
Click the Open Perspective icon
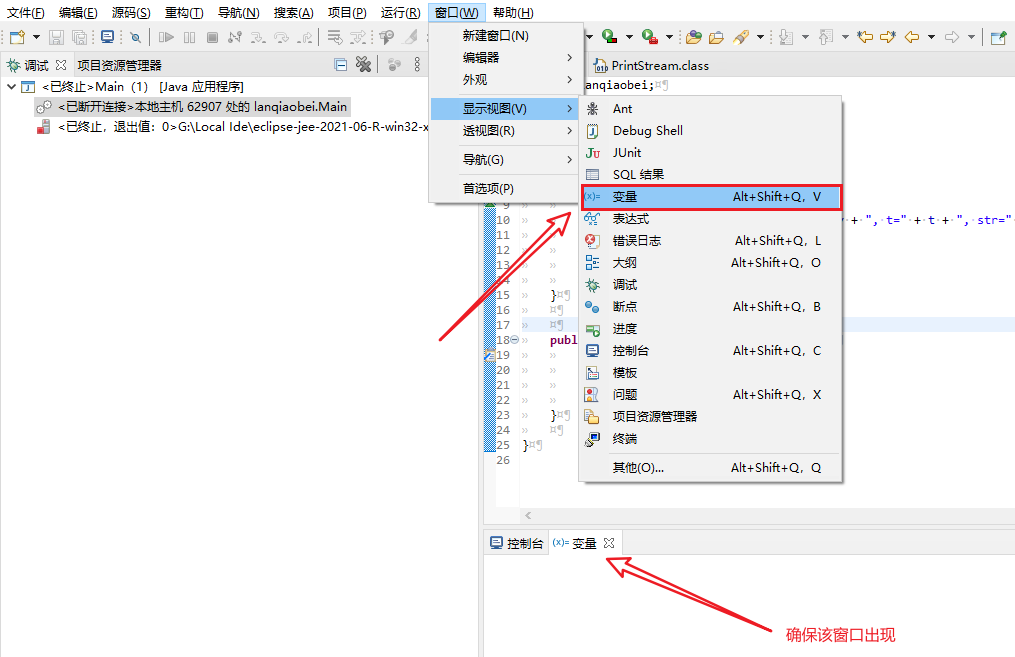point(998,37)
